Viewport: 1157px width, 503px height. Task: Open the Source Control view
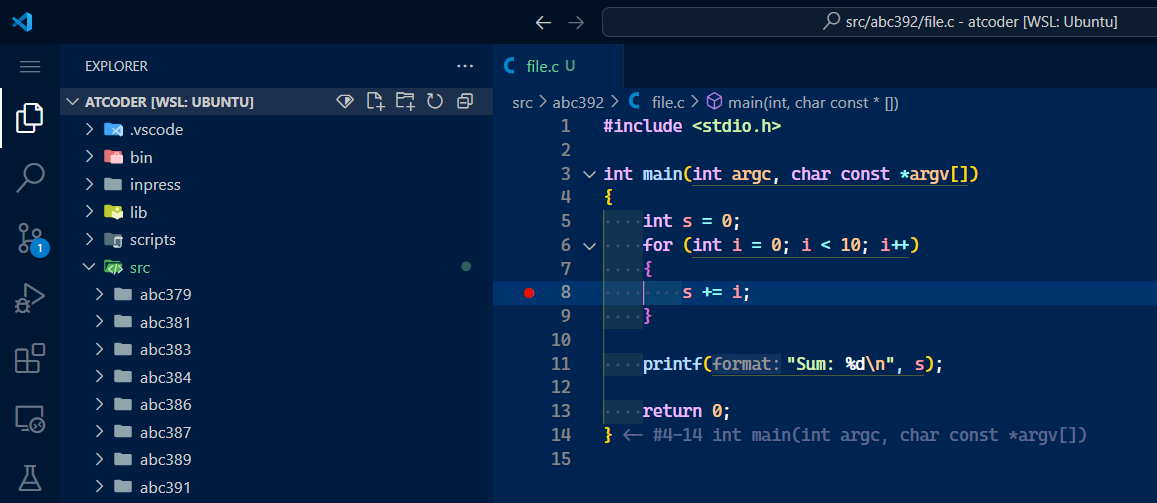31,238
